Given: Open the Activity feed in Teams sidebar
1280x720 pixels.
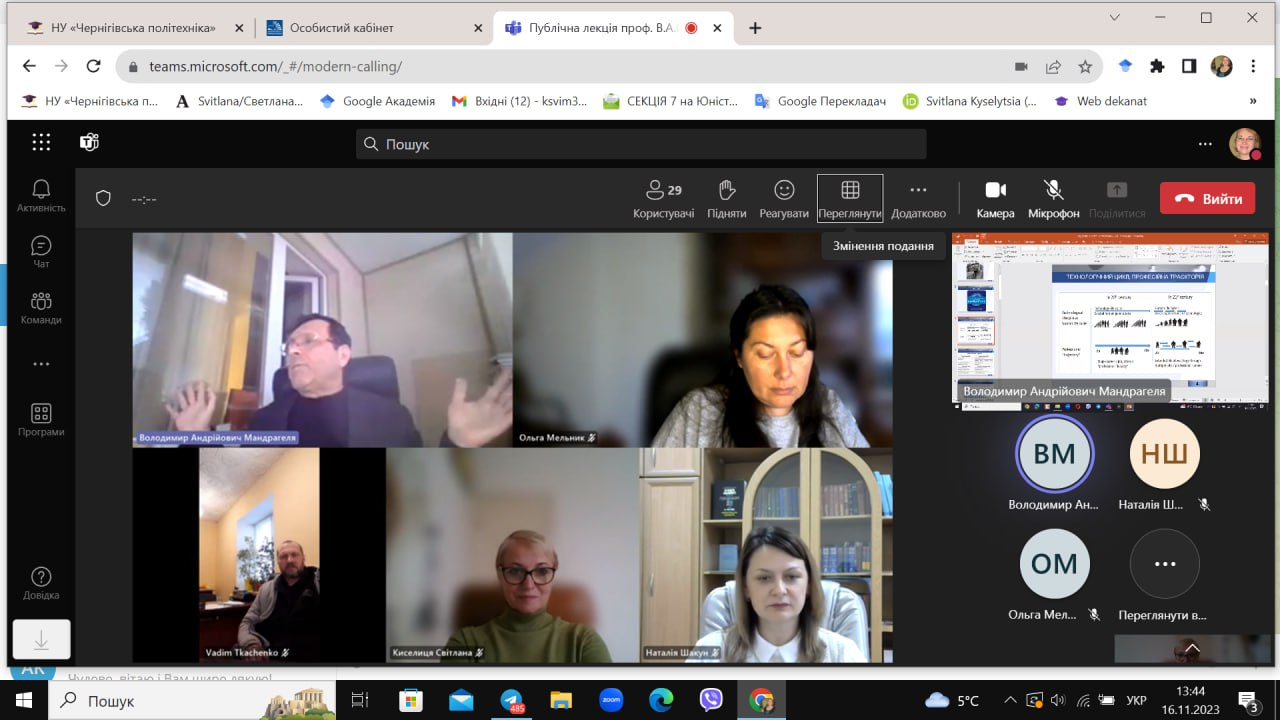Looking at the screenshot, I should click(41, 195).
